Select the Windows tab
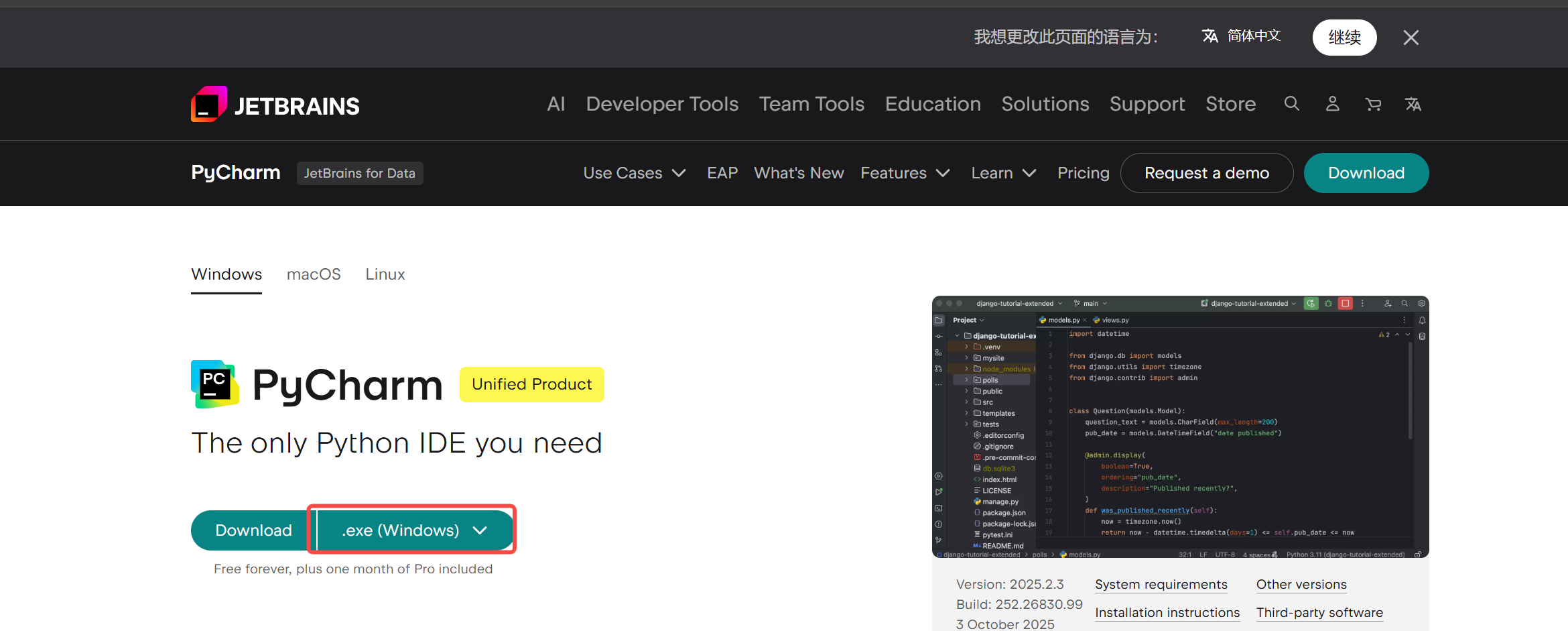The image size is (1568, 631). (x=226, y=274)
